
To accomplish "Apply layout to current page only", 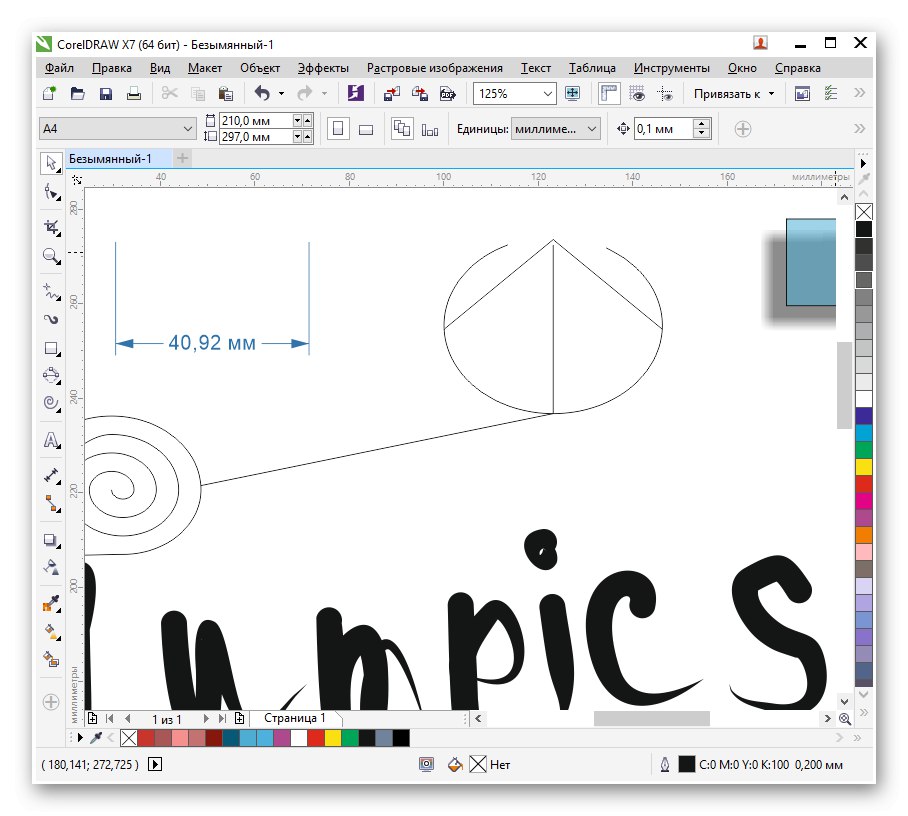I will point(430,130).
